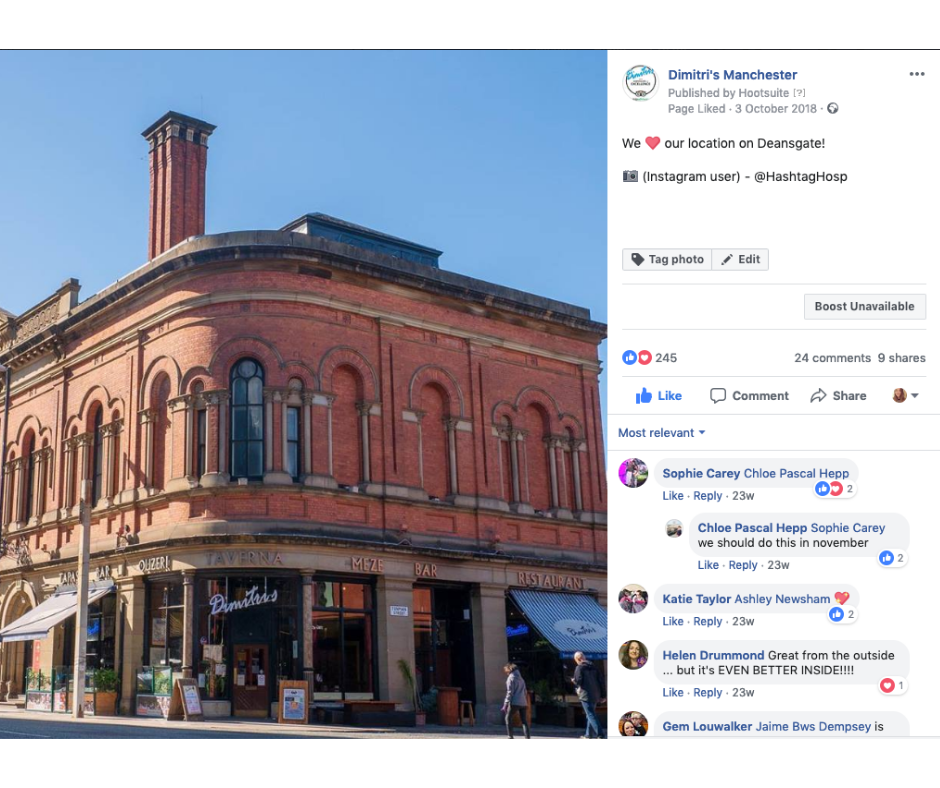This screenshot has height=788, width=940.
Task: Open Dimitri's Manchester page profile picture
Action: click(x=640, y=82)
